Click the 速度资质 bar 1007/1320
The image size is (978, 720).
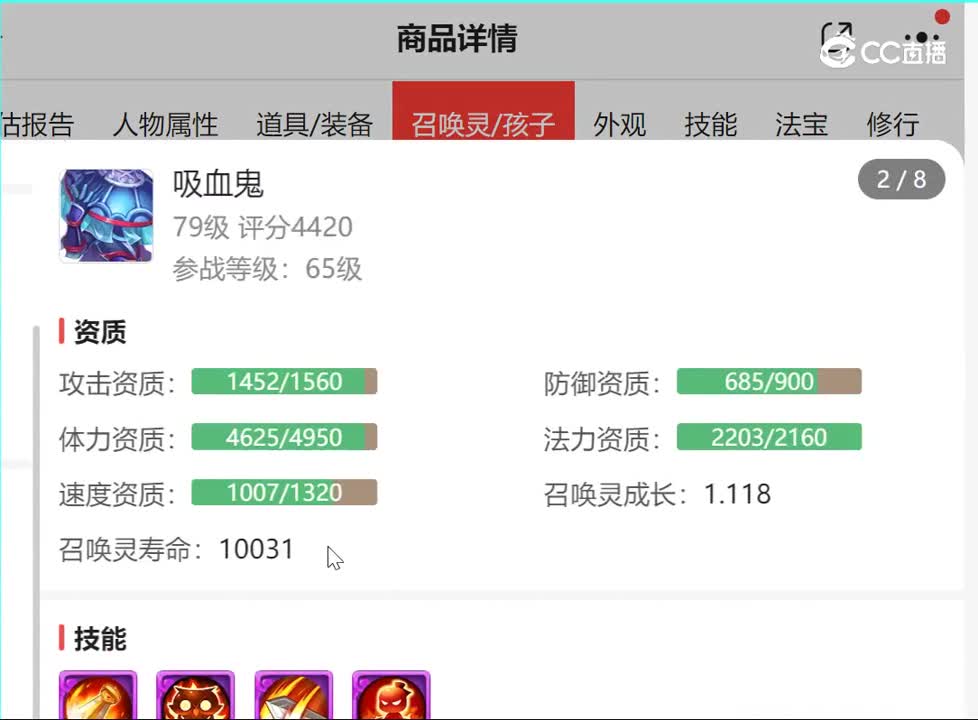tap(284, 492)
